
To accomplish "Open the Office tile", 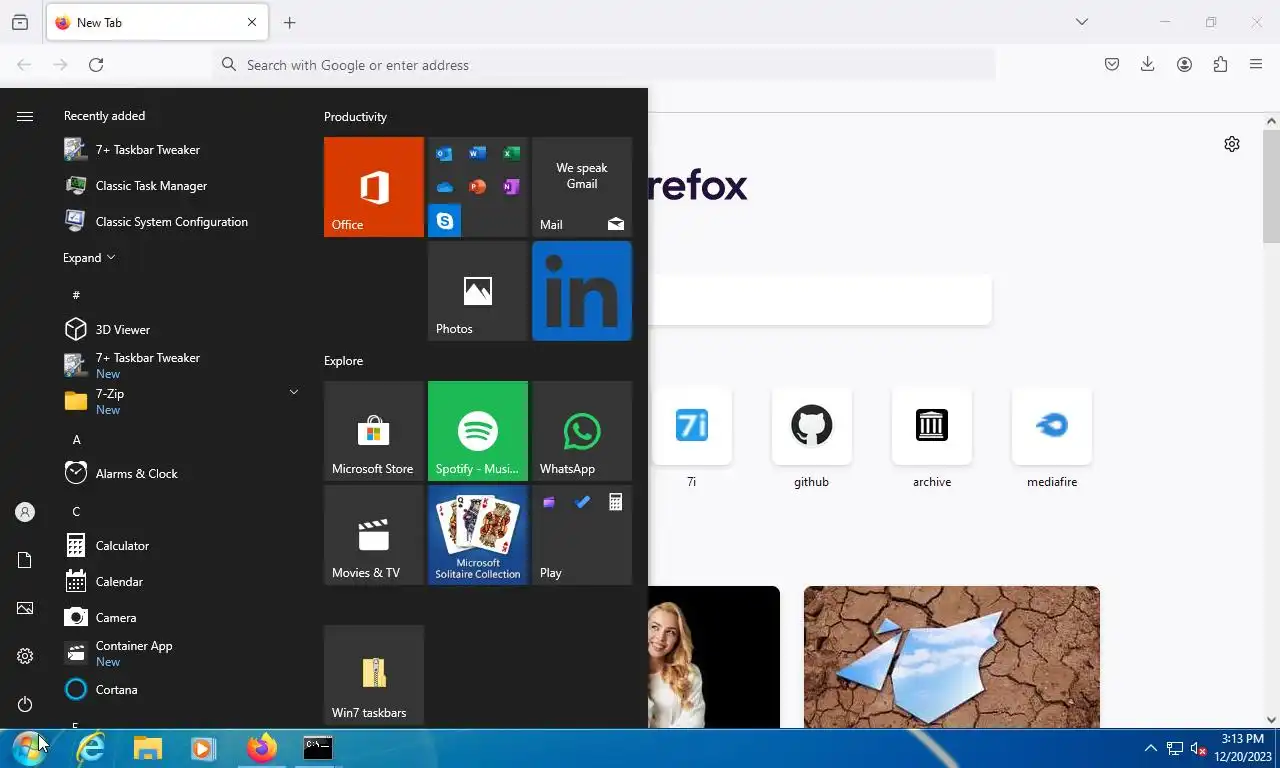I will click(374, 187).
